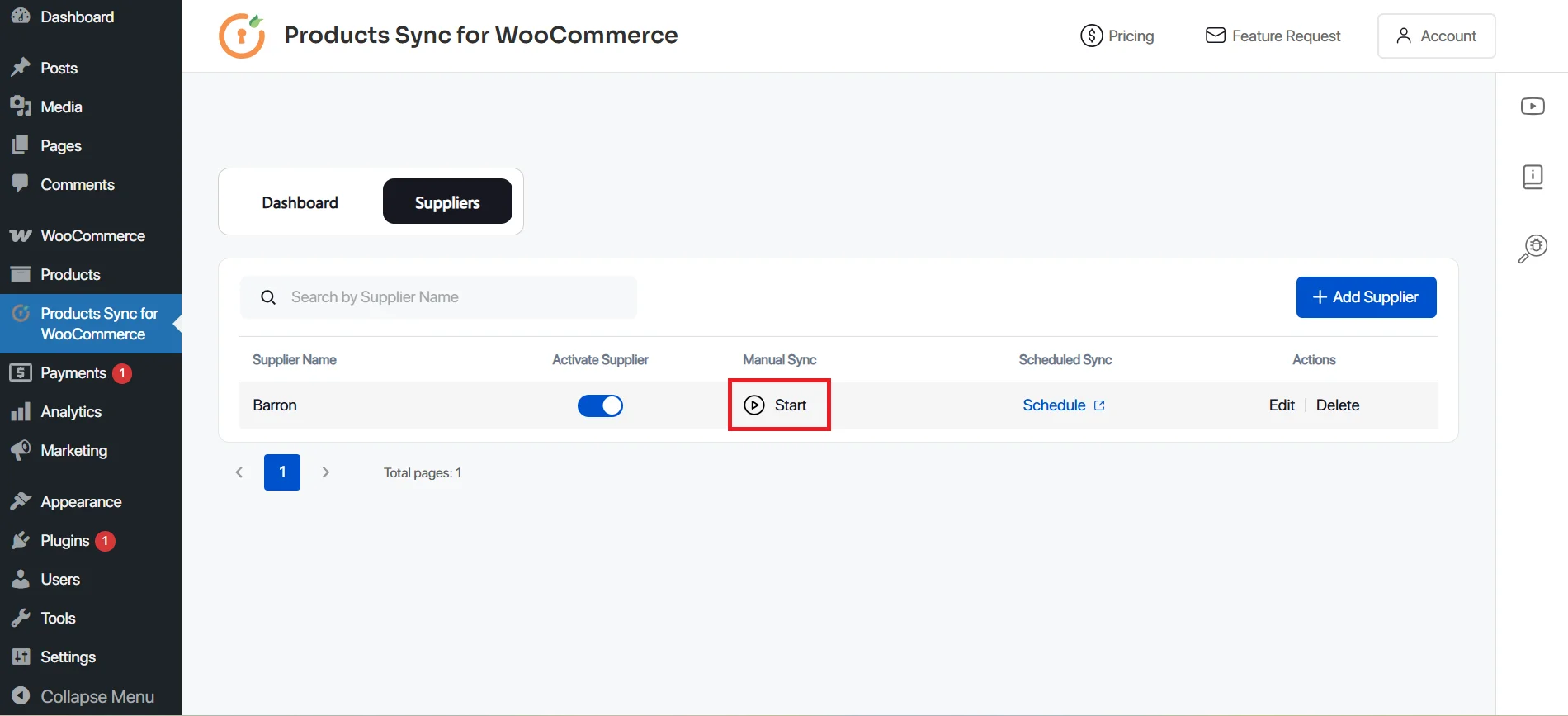Go to previous page with left chevron

pos(239,472)
